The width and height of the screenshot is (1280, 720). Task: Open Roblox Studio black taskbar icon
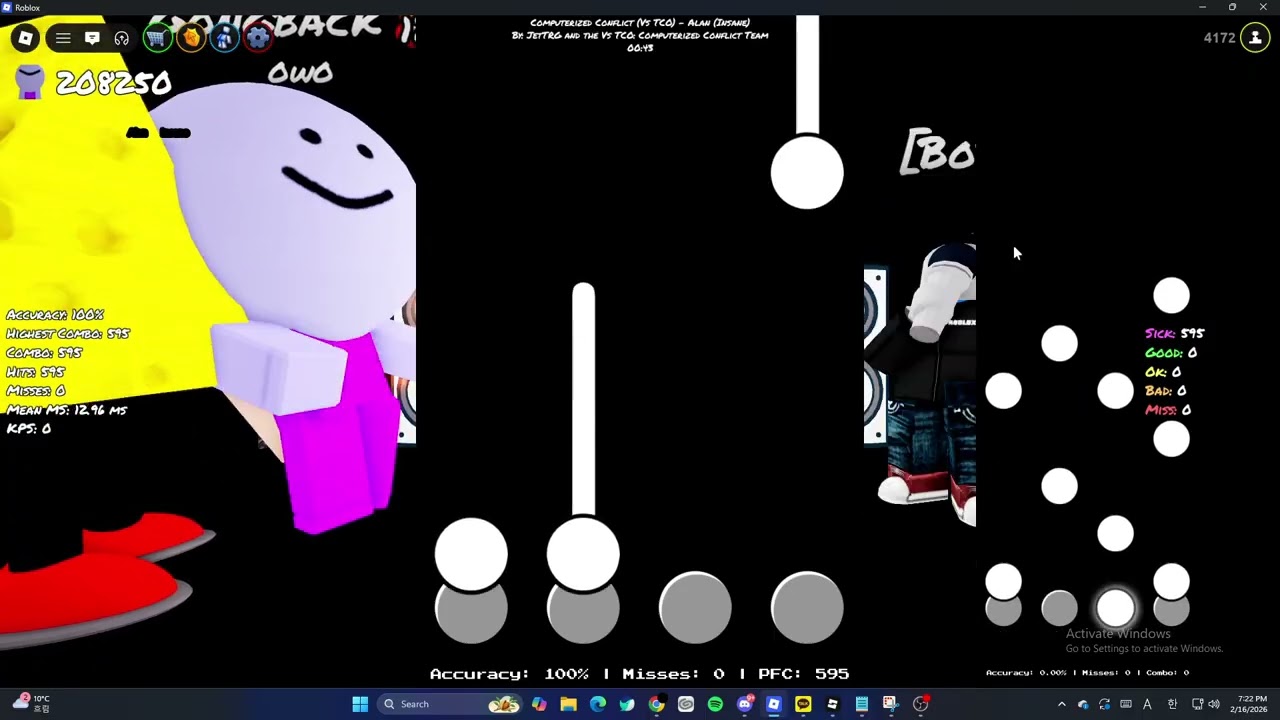point(832,704)
